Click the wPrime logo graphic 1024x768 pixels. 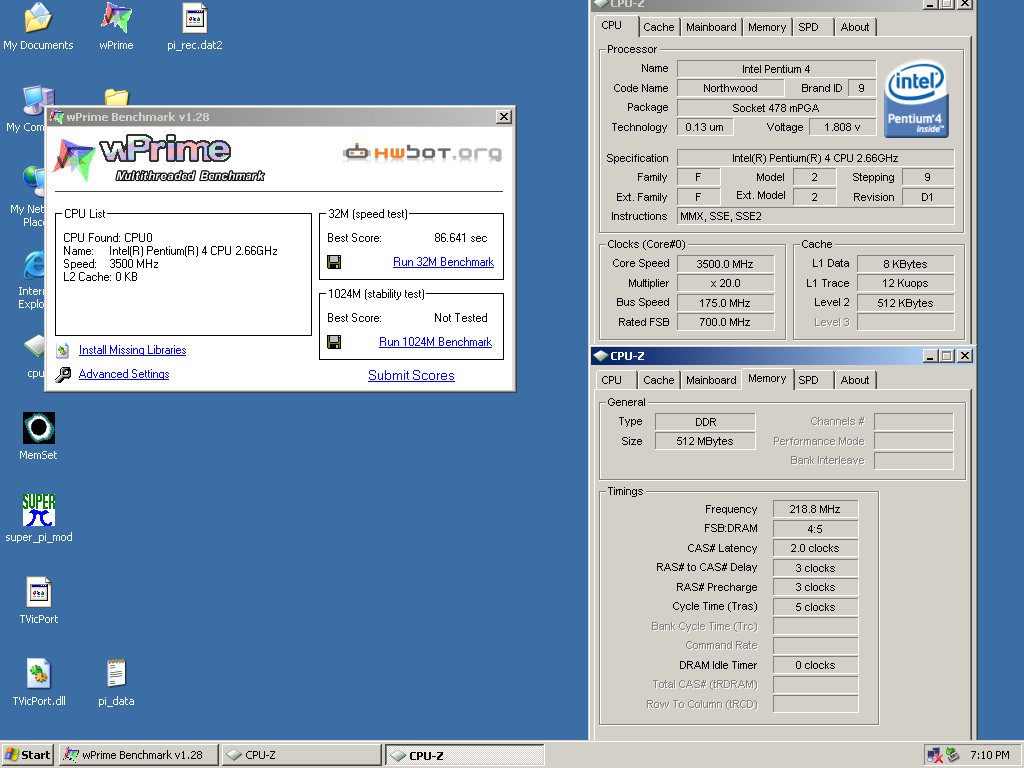(x=161, y=158)
